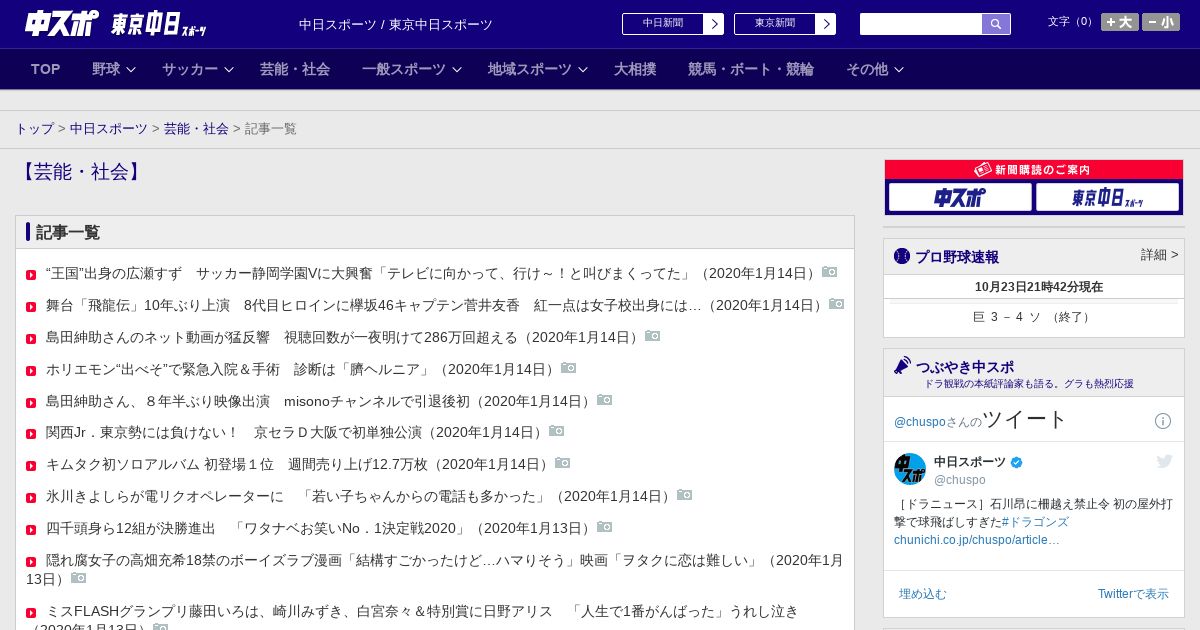Image resolution: width=1200 pixels, height=630 pixels.
Task: Click camera icon beside 四千頭身 article
Action: tap(605, 527)
